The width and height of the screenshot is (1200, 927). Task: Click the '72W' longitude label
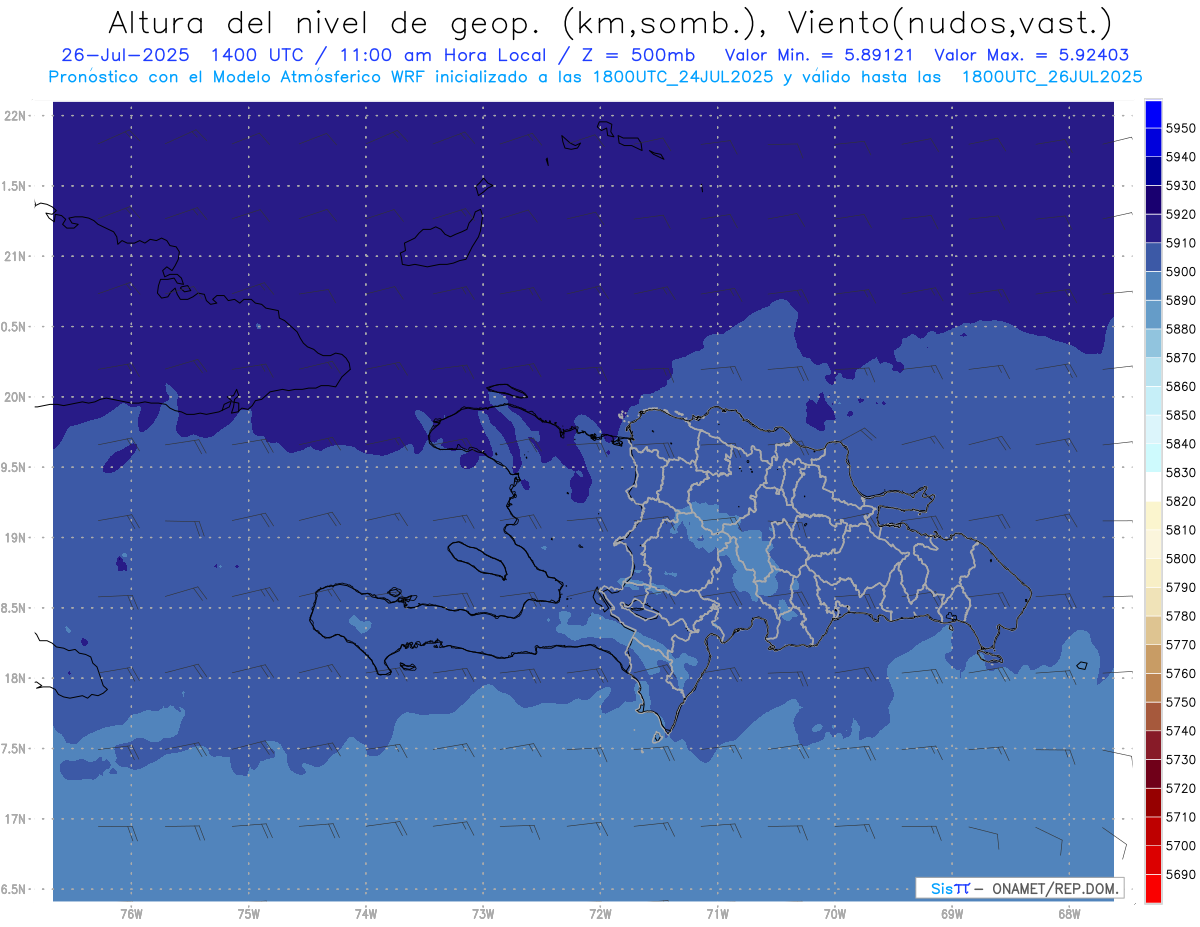point(600,915)
